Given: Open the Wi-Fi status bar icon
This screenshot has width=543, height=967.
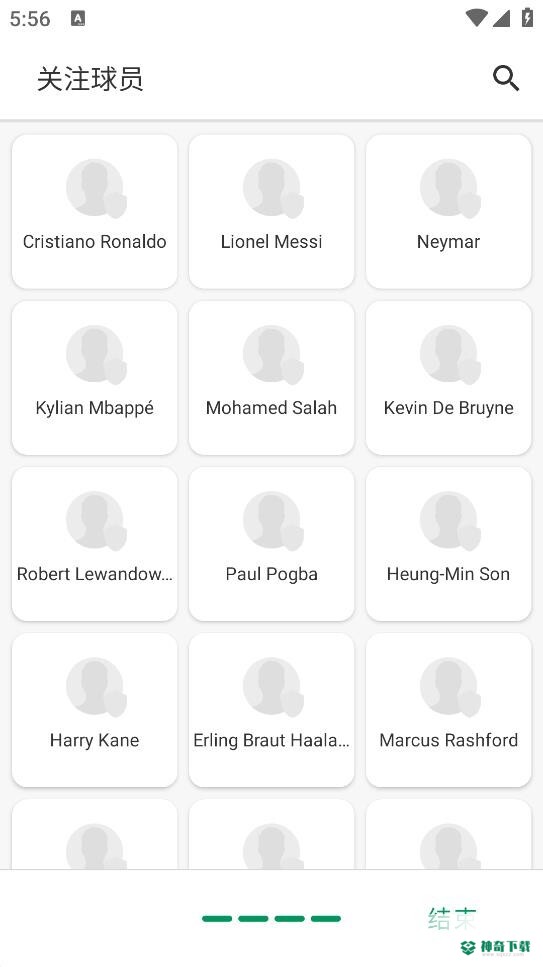Looking at the screenshot, I should 476,18.
